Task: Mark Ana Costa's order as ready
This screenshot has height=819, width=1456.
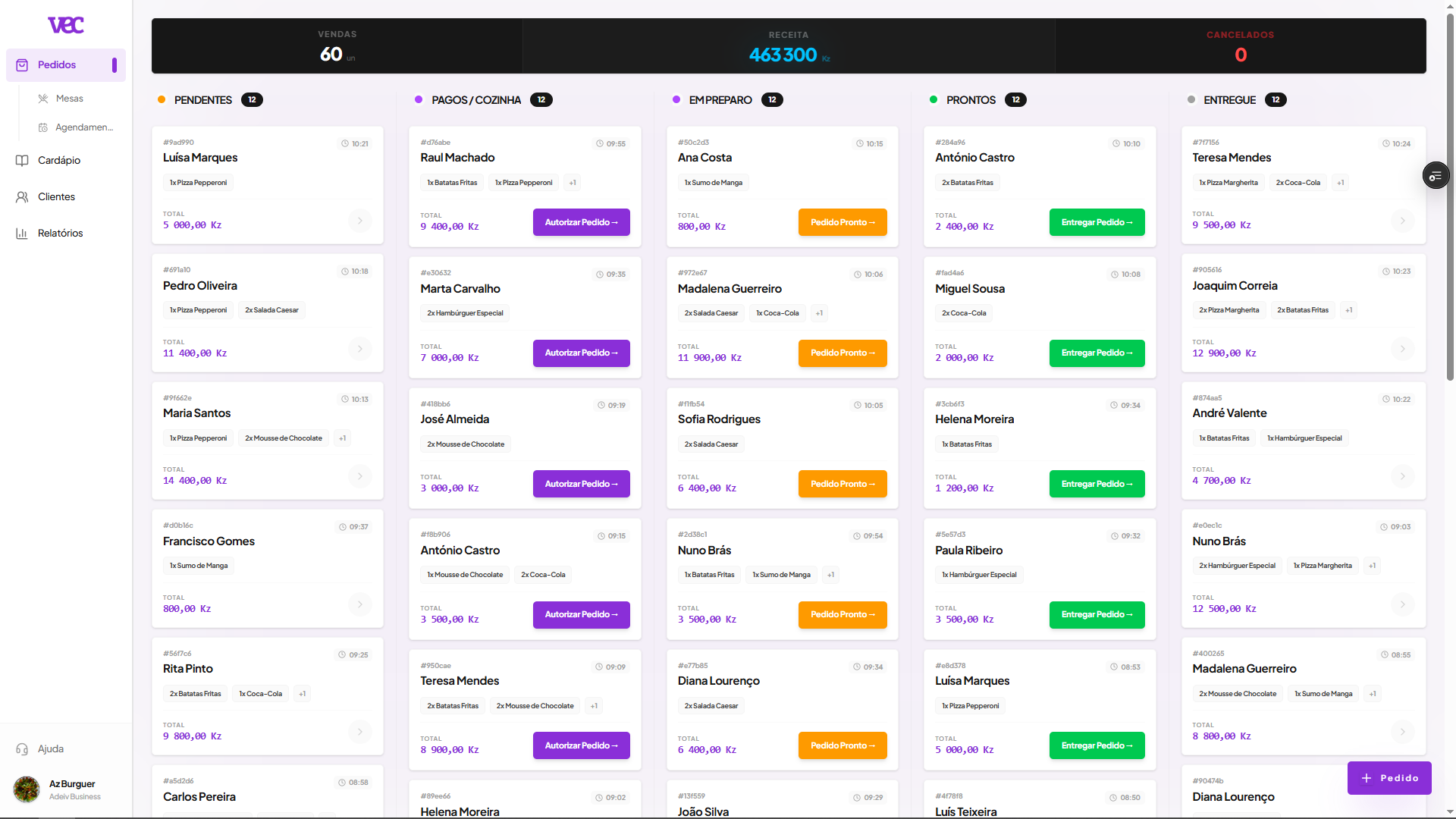Action: (x=843, y=222)
